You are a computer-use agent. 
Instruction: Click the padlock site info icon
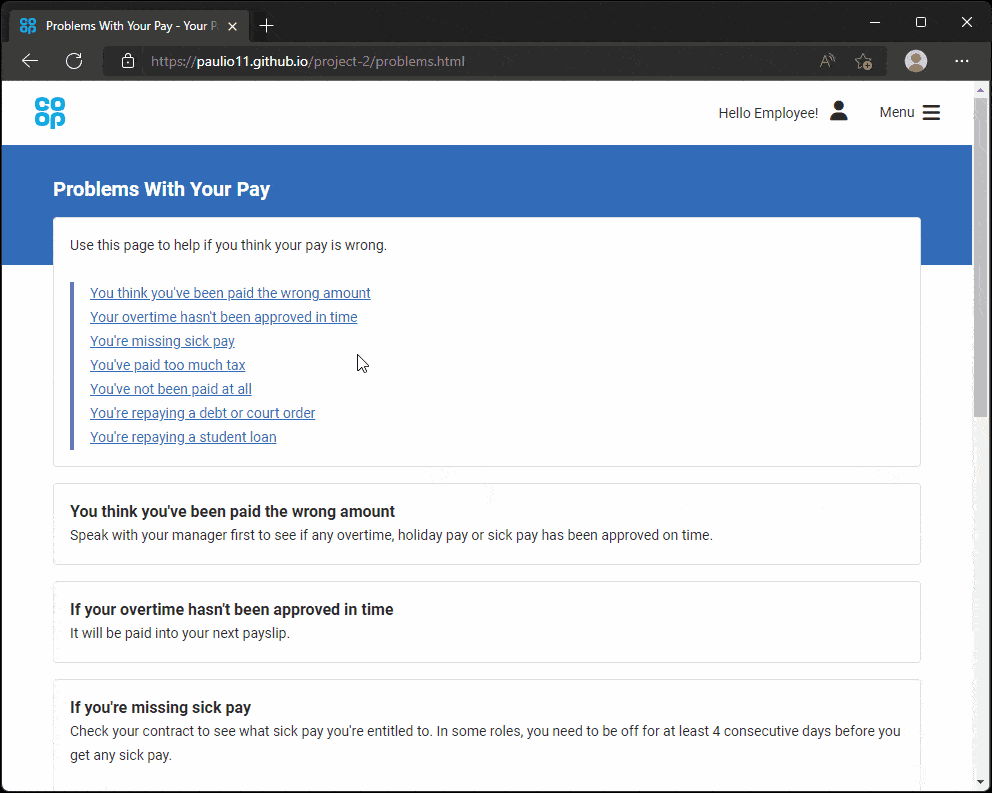(x=128, y=61)
